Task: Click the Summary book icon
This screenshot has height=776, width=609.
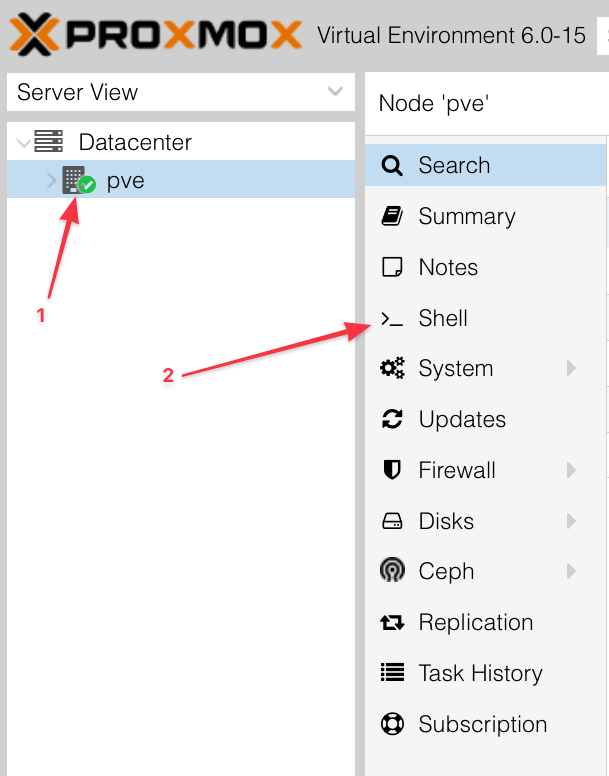Action: coord(392,216)
